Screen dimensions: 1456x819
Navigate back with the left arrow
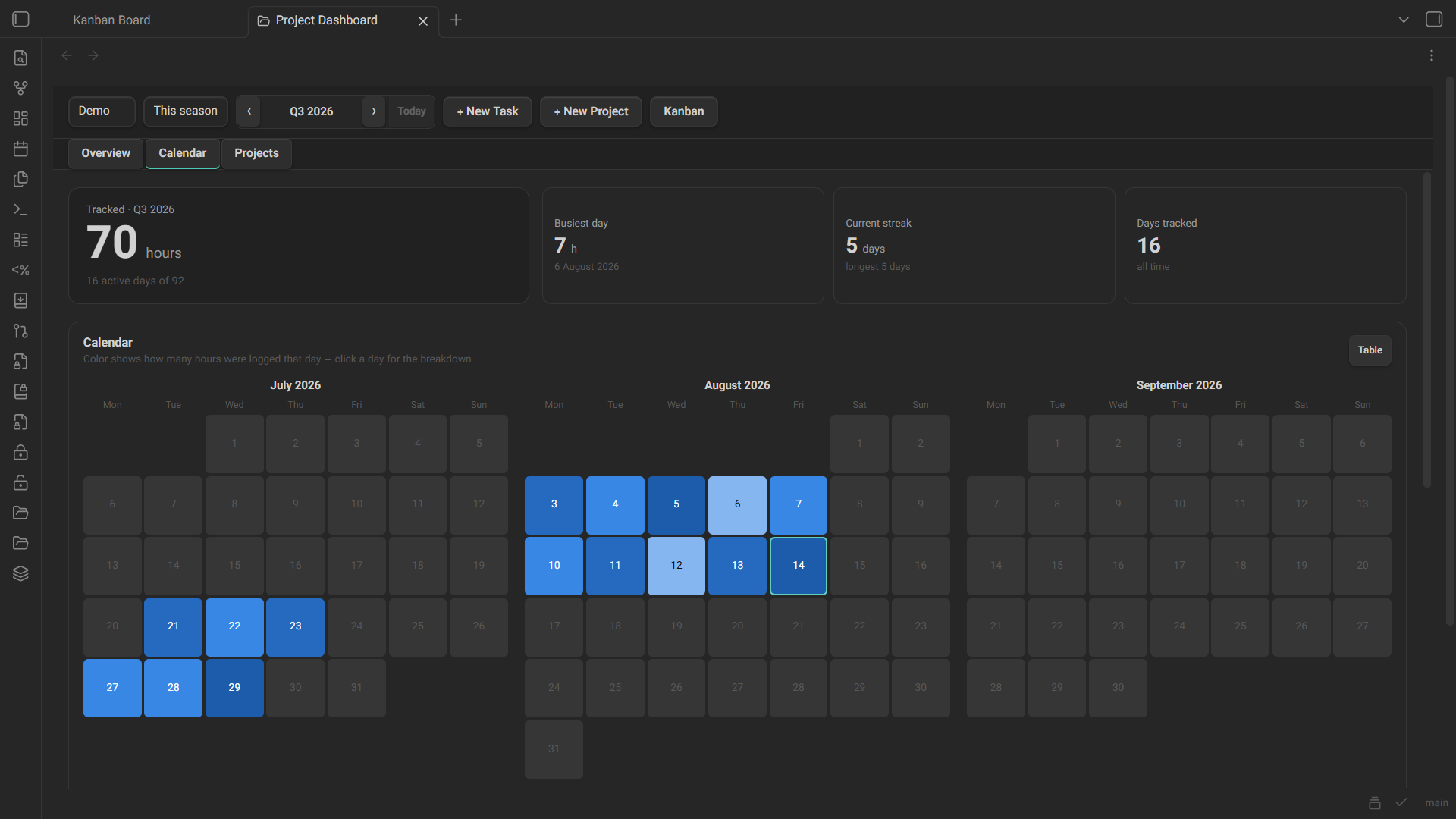[67, 55]
